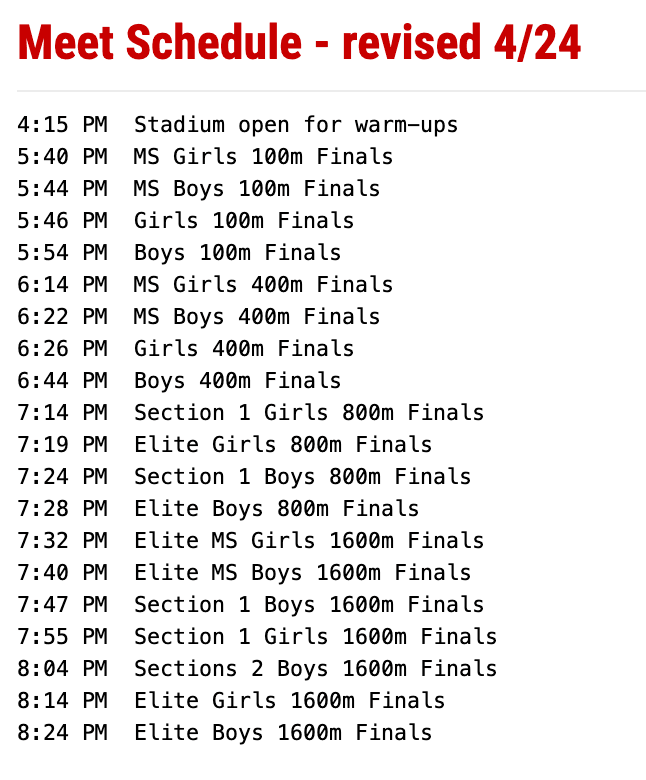
Task: Click the 8:24 PM Elite Boys 1600m row
Action: click(224, 733)
